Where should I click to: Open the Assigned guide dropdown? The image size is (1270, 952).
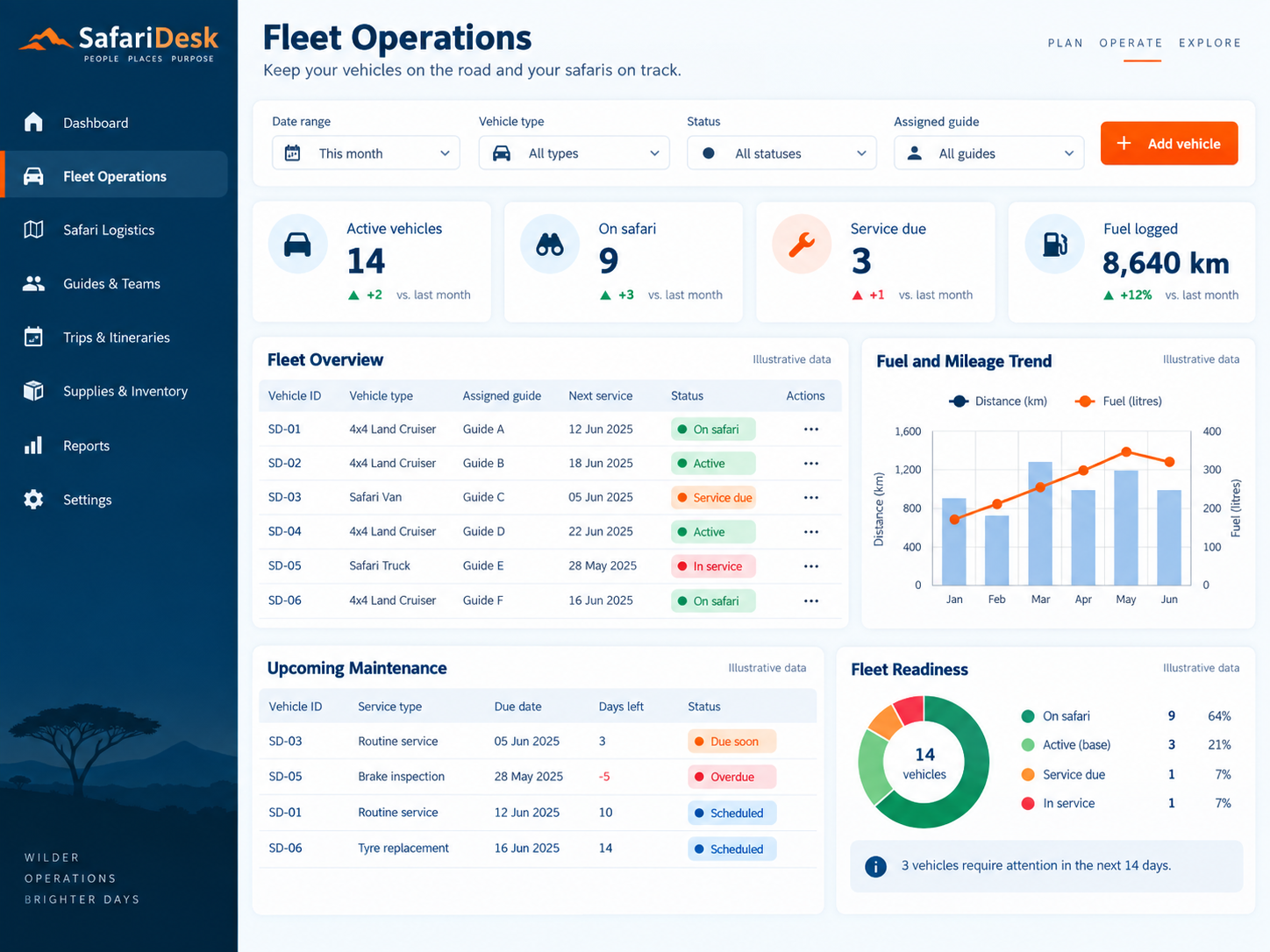tap(988, 153)
